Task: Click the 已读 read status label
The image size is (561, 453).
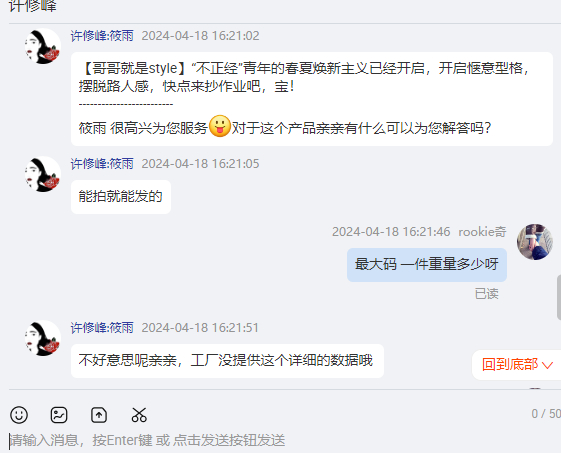Action: (487, 294)
